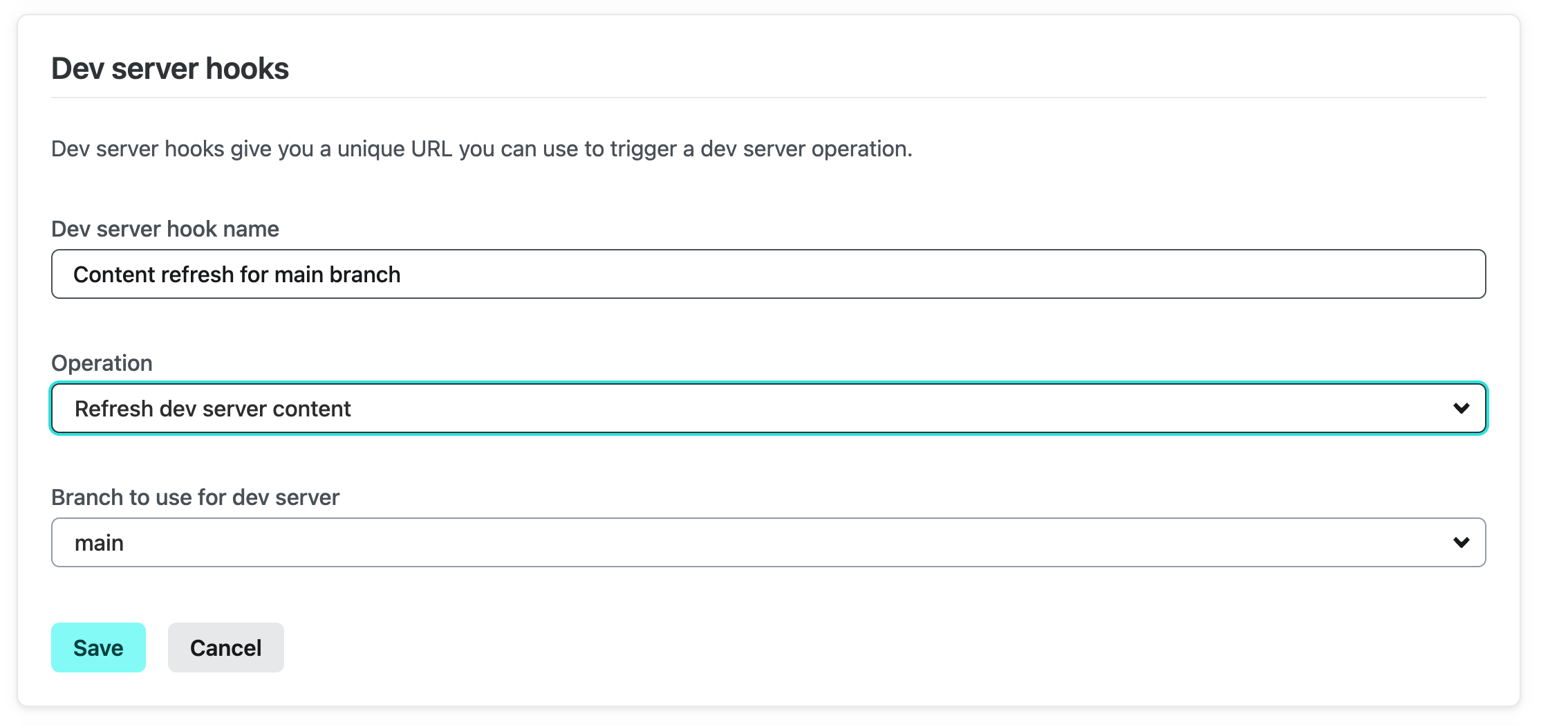
Task: Focus the Dev server hook name field
Action: pyautogui.click(x=768, y=274)
